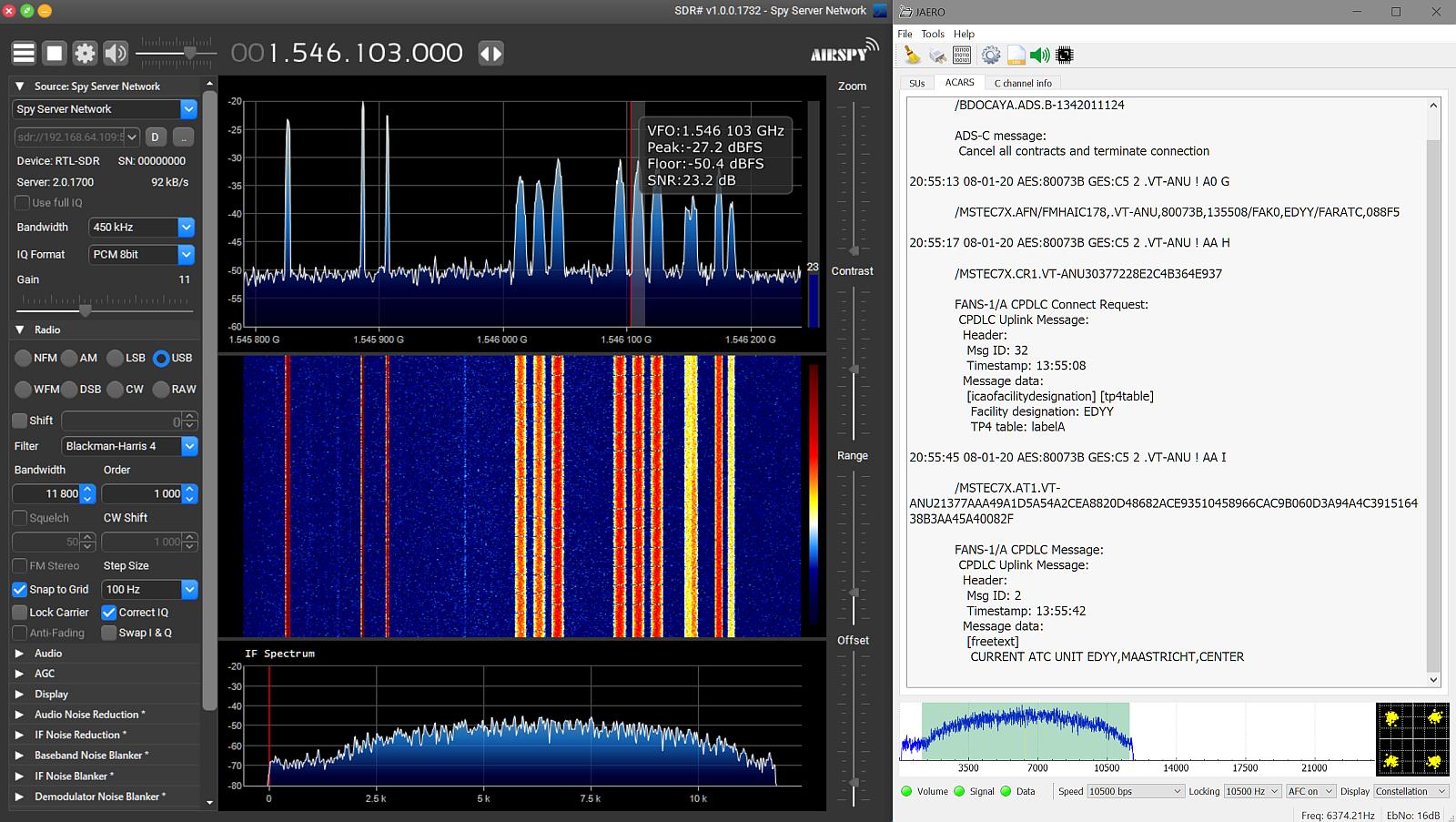This screenshot has height=822, width=1456.
Task: Click the frequency tuning arrows icon
Action: [x=490, y=53]
